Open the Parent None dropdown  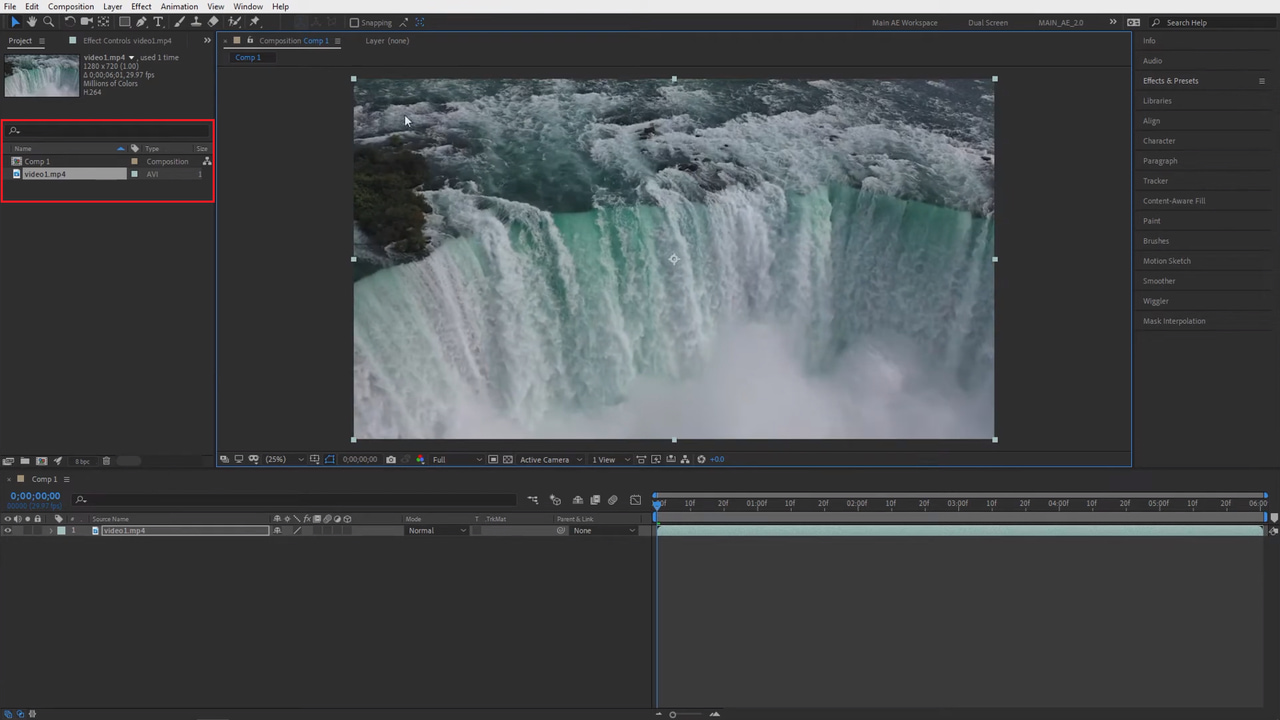point(604,531)
